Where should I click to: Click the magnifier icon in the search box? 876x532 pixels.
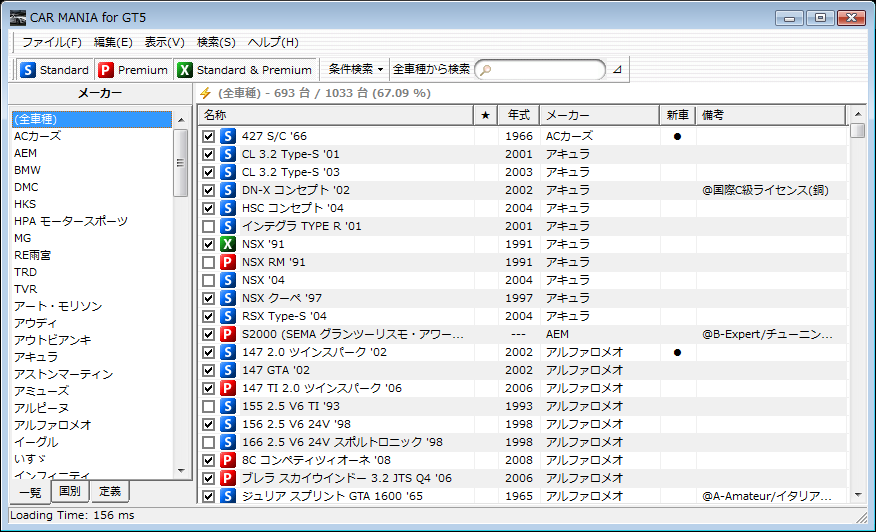coord(486,70)
